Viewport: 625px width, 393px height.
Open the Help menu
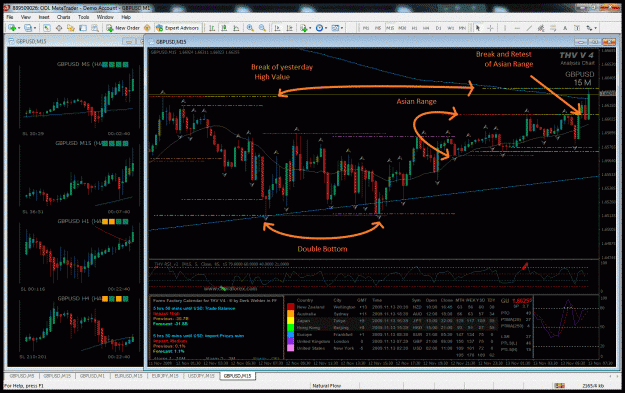[x=126, y=17]
